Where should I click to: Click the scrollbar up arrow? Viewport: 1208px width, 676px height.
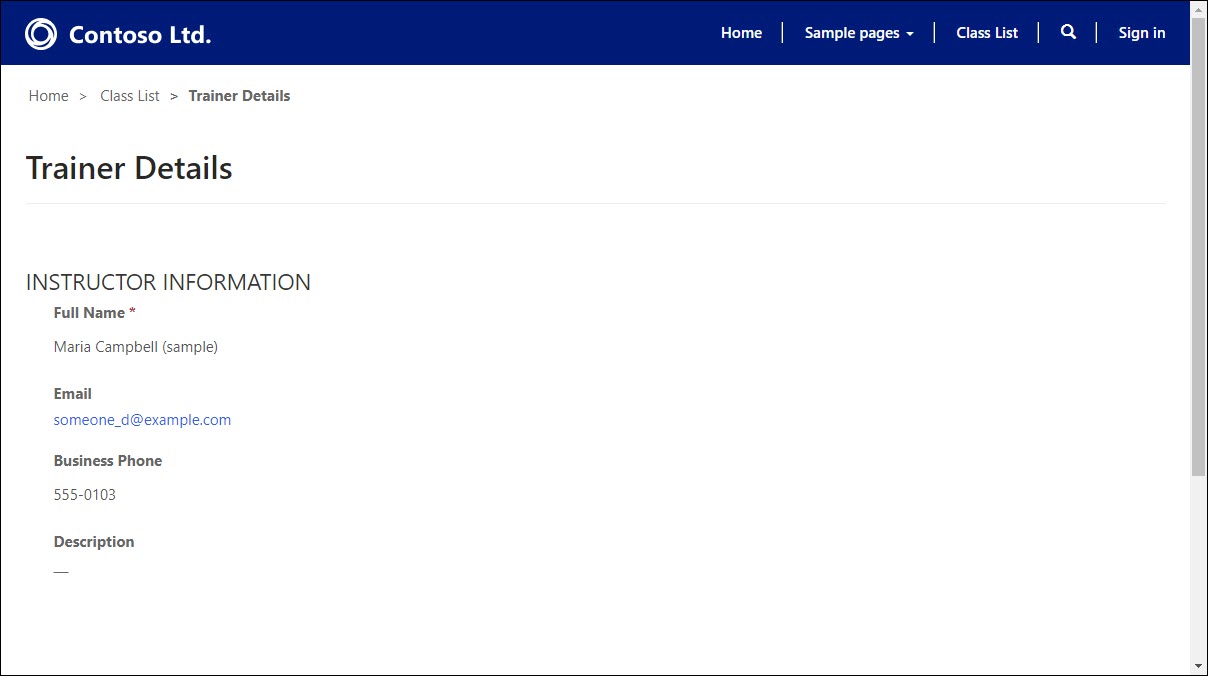(x=1198, y=9)
